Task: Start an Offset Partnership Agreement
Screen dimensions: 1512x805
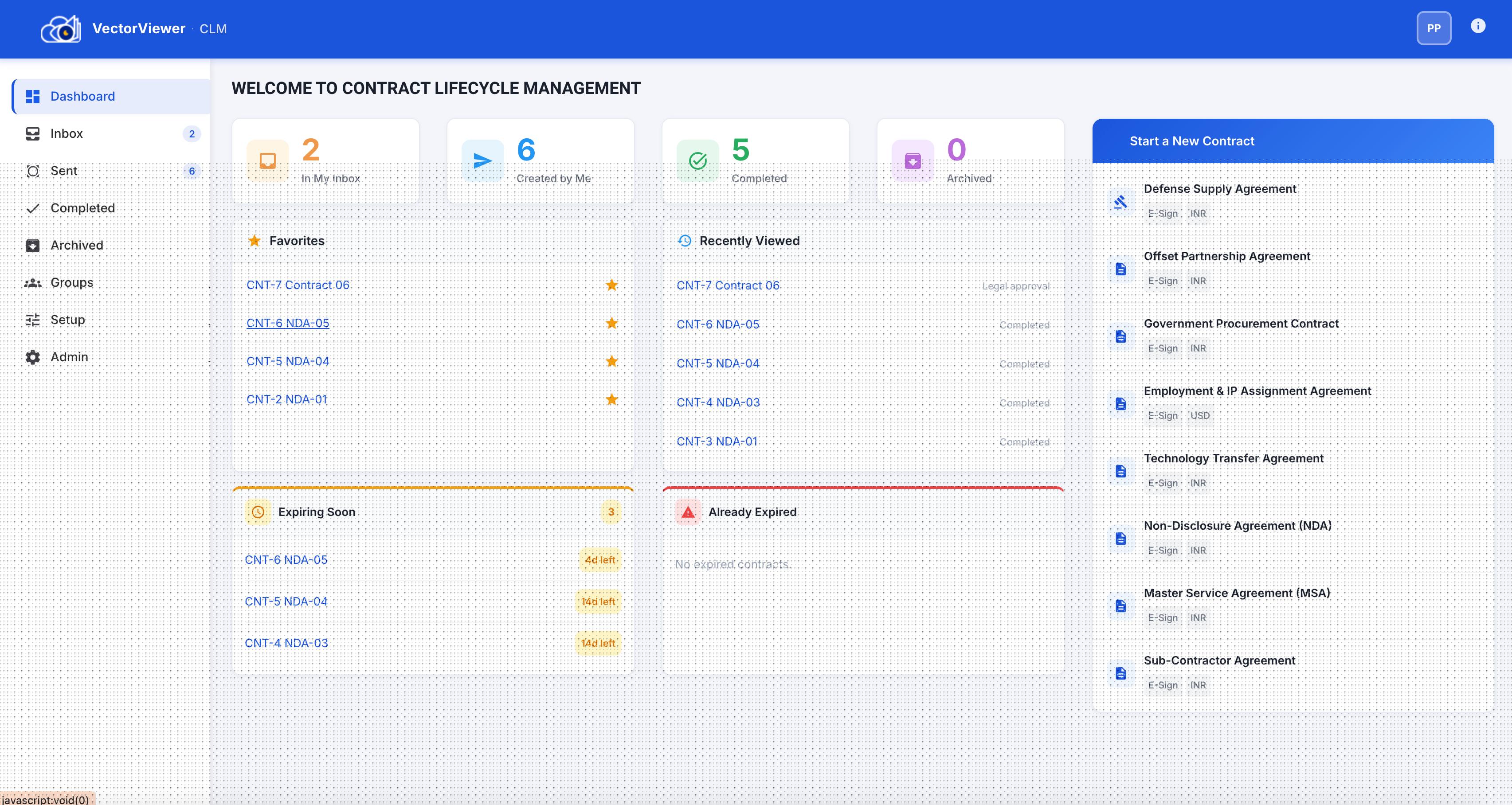Action: pos(1227,256)
